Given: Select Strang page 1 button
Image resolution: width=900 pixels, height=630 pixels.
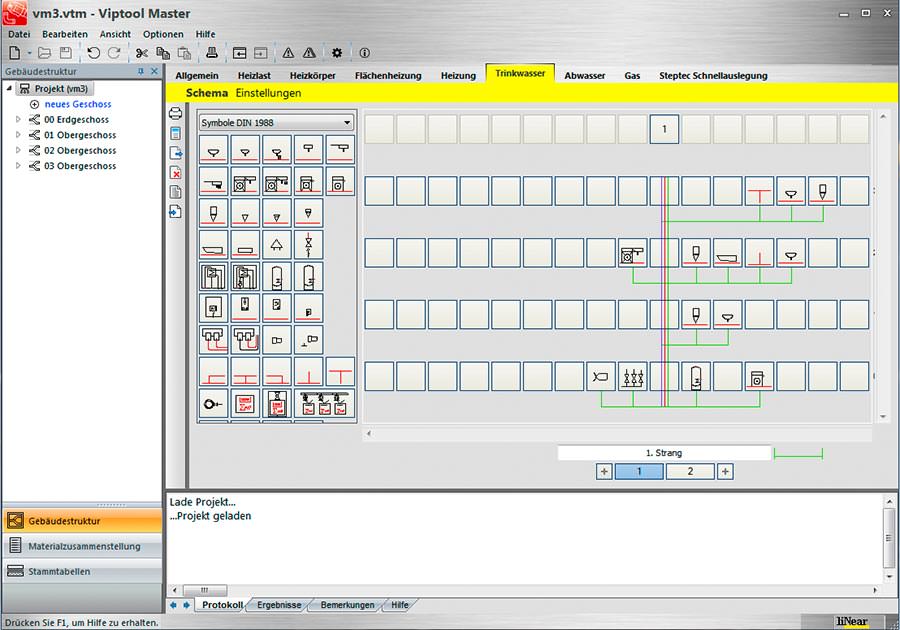Looking at the screenshot, I should click(x=639, y=472).
